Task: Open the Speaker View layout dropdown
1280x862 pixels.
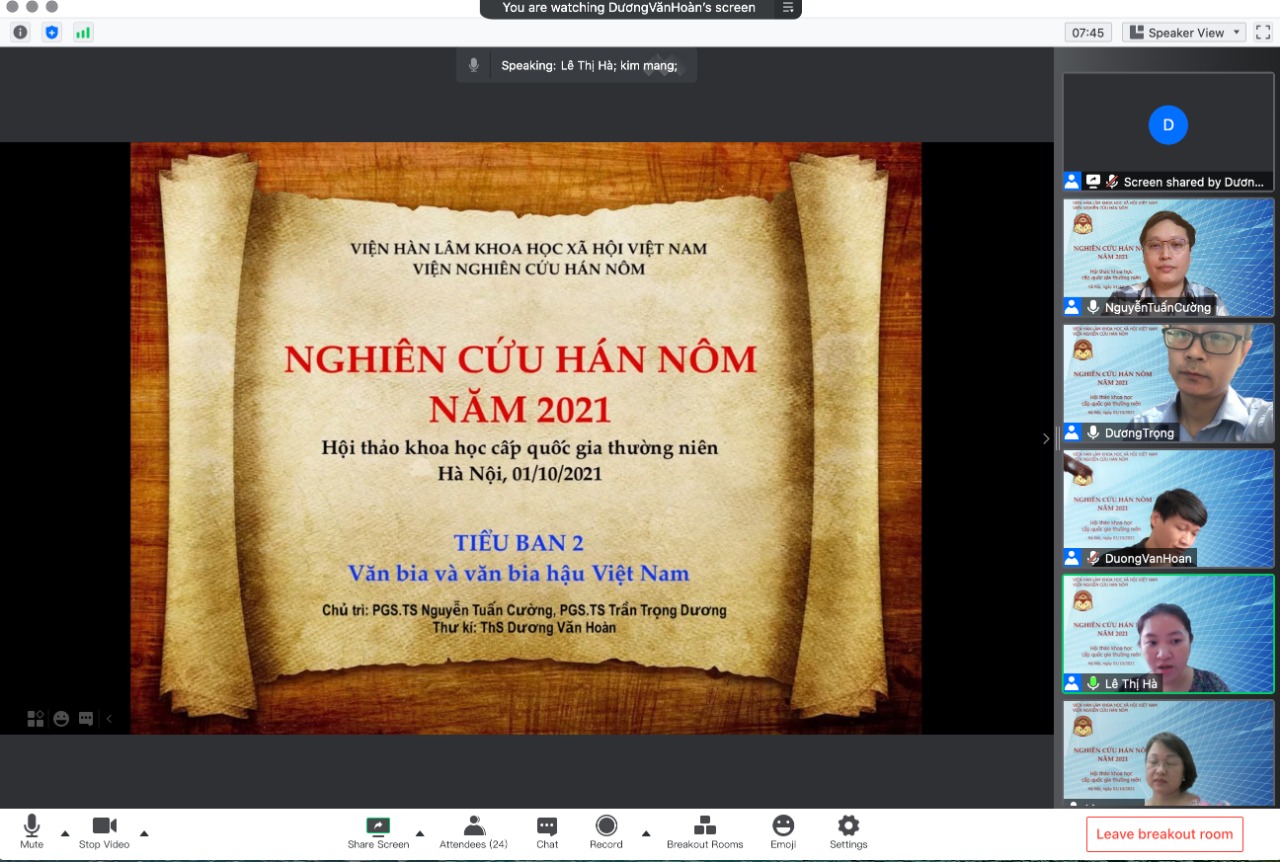Action: point(1184,33)
